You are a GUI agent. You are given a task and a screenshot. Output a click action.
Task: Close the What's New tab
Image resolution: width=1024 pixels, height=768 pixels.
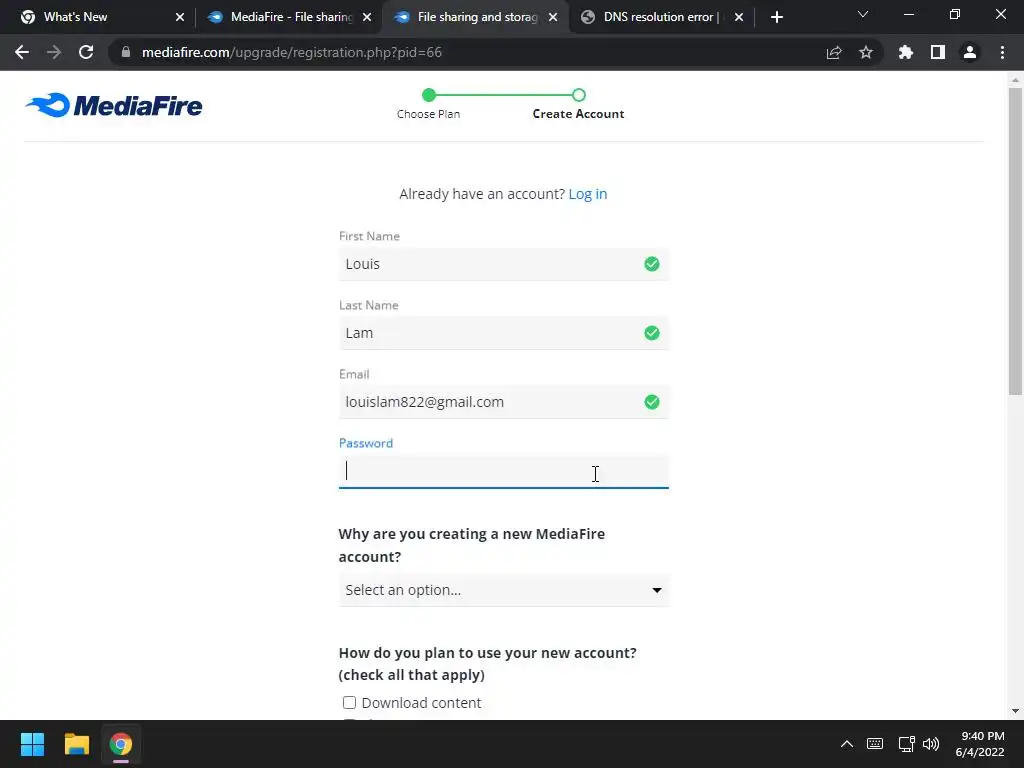tap(180, 17)
